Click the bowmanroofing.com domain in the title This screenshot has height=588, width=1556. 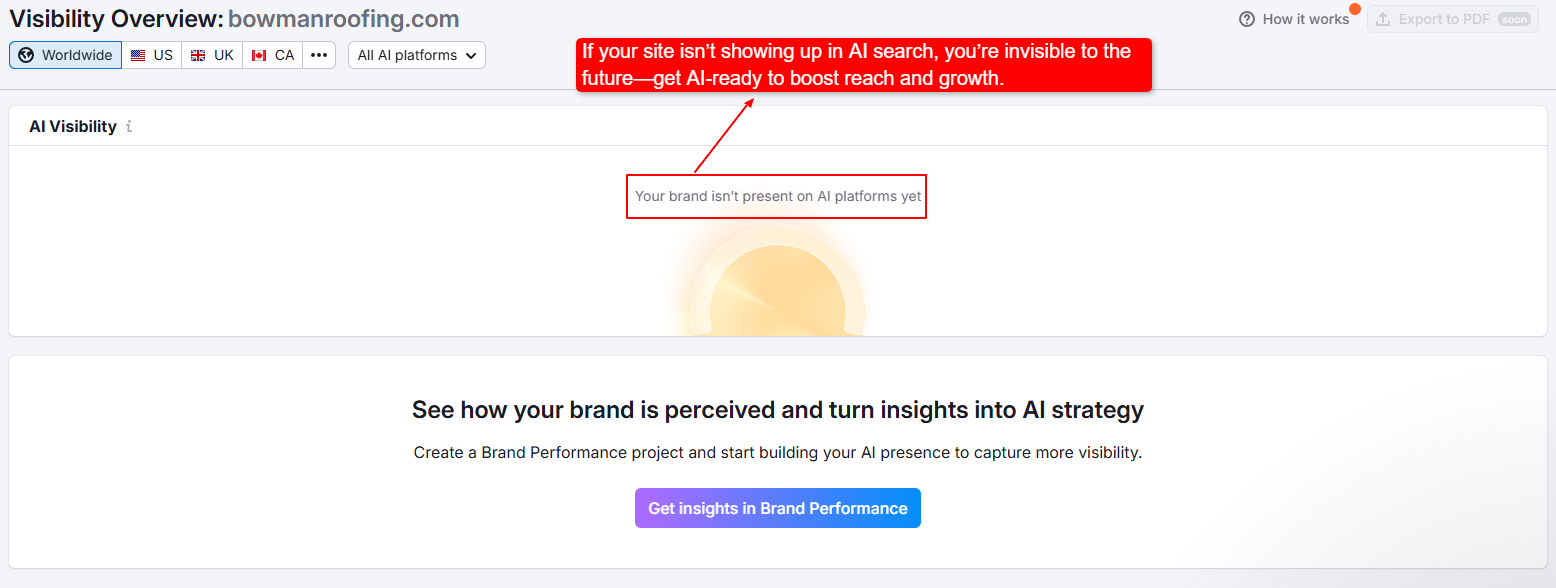point(343,19)
